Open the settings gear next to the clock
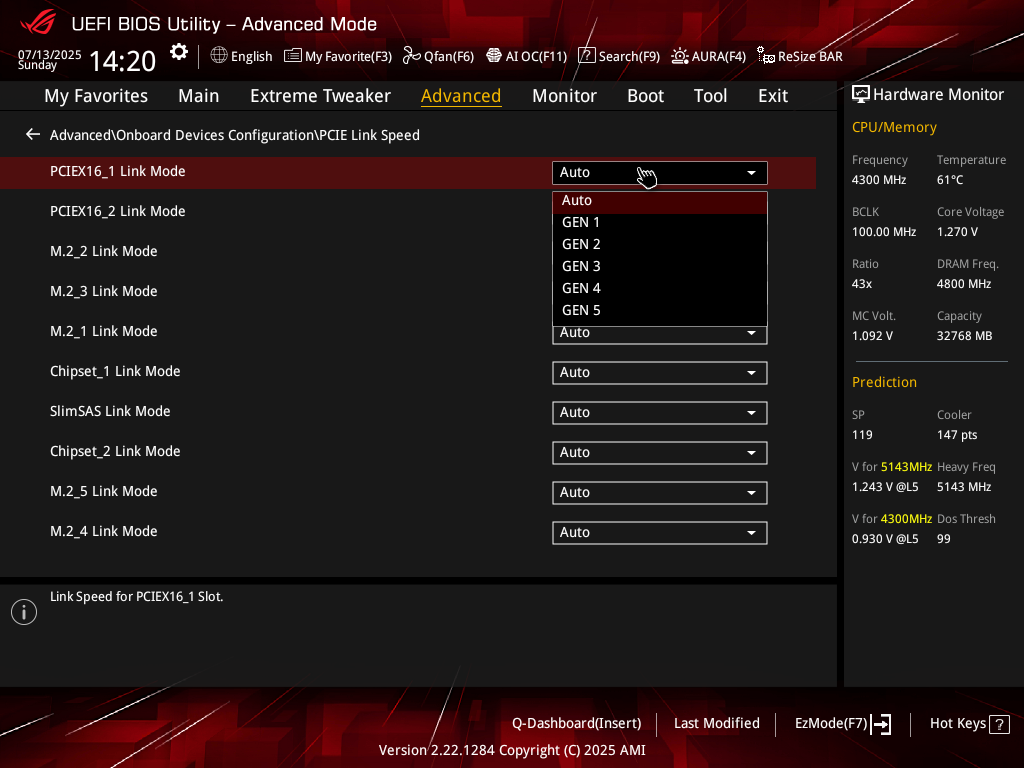The height and width of the screenshot is (768, 1024). coord(179,52)
